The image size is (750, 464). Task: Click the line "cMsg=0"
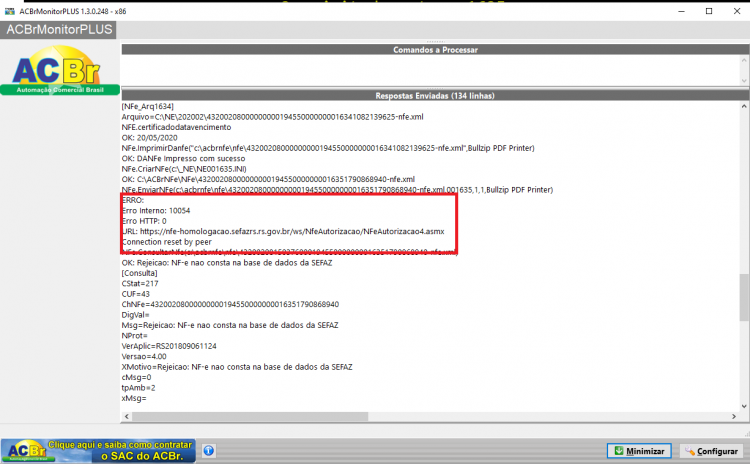136,377
